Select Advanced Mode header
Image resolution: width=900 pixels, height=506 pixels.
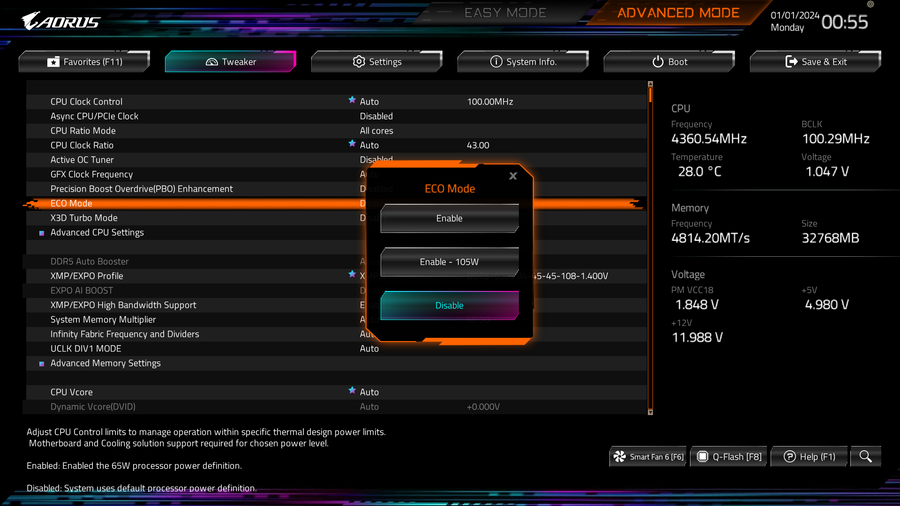pos(678,13)
